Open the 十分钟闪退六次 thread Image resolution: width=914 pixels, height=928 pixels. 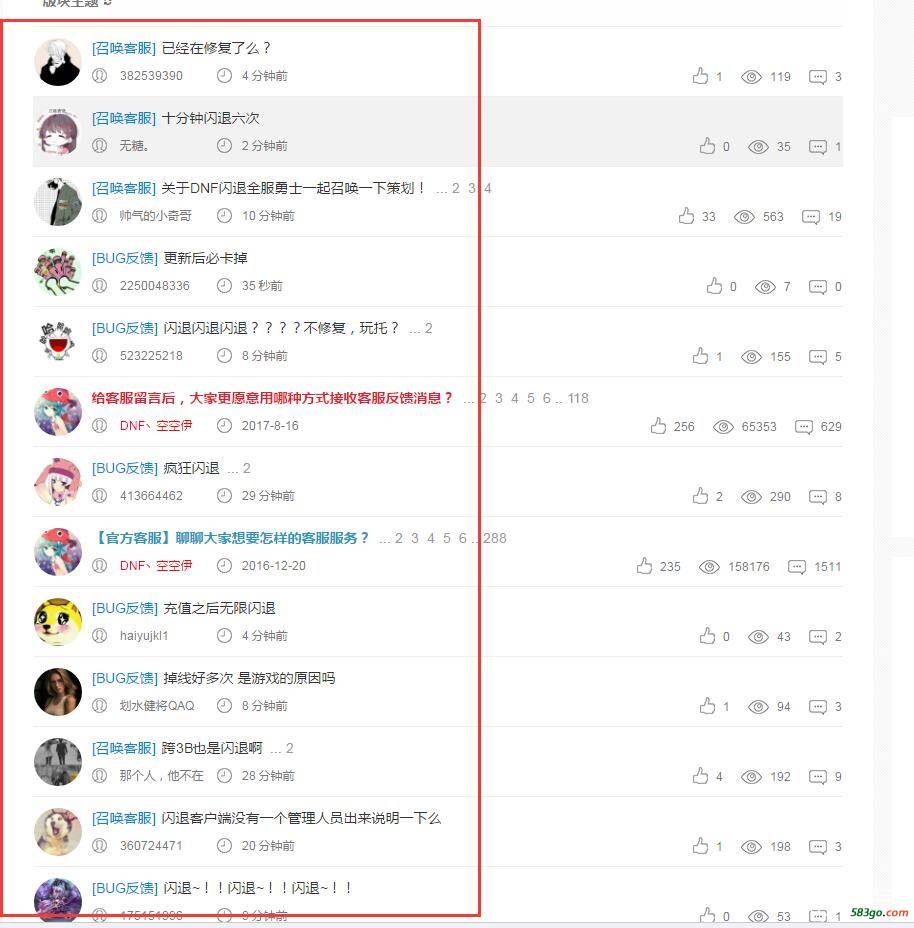(211, 118)
